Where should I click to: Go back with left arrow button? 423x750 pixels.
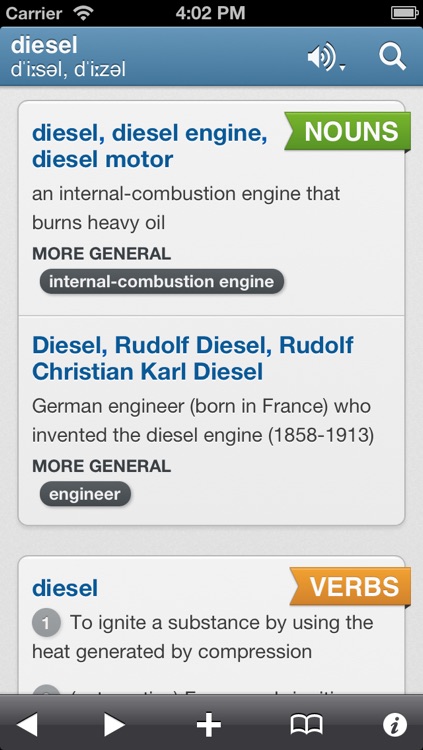27,724
